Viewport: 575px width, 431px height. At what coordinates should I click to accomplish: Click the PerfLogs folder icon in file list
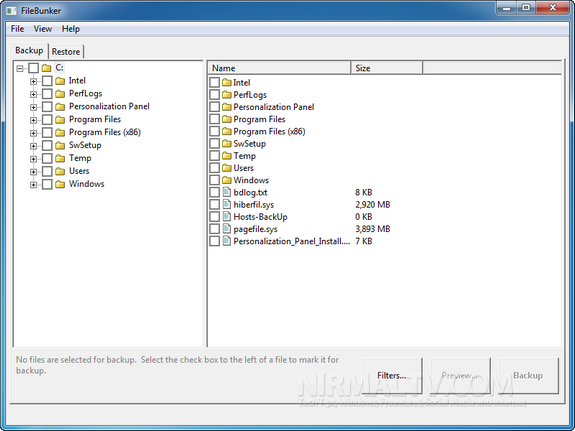(x=227, y=95)
